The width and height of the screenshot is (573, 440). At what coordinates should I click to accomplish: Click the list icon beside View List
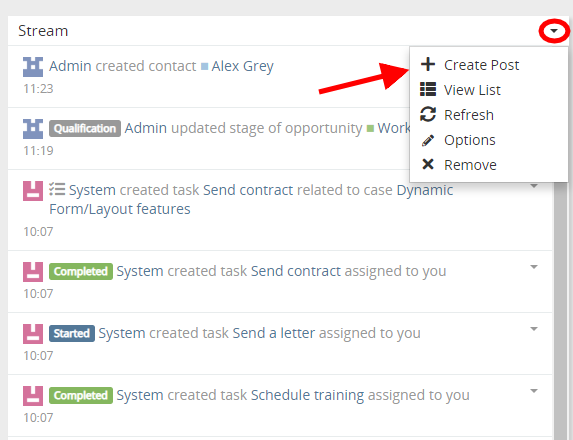pyautogui.click(x=428, y=89)
